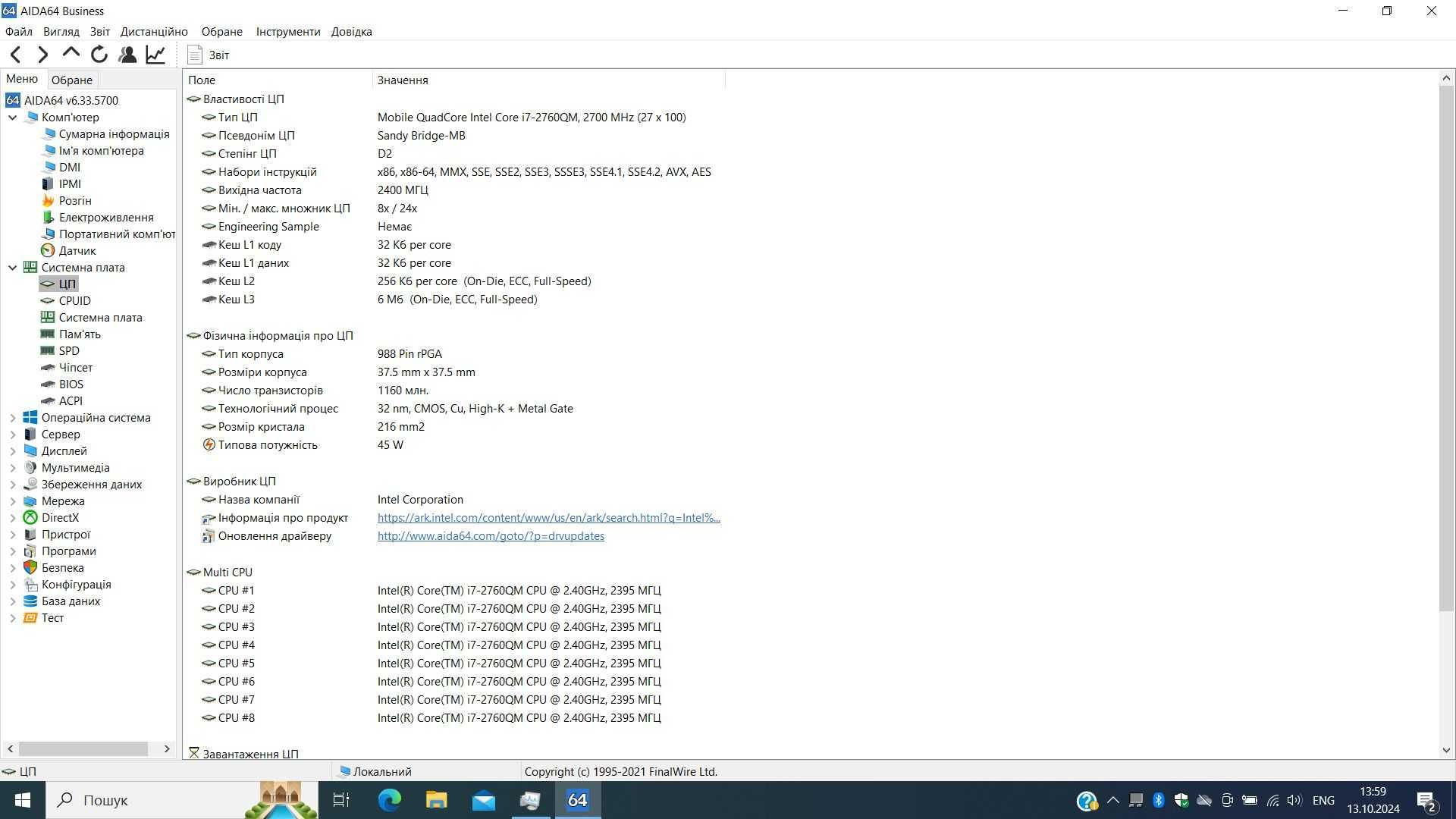Image resolution: width=1456 pixels, height=819 pixels.
Task: Expand the Операційна система tree node
Action: coord(12,418)
